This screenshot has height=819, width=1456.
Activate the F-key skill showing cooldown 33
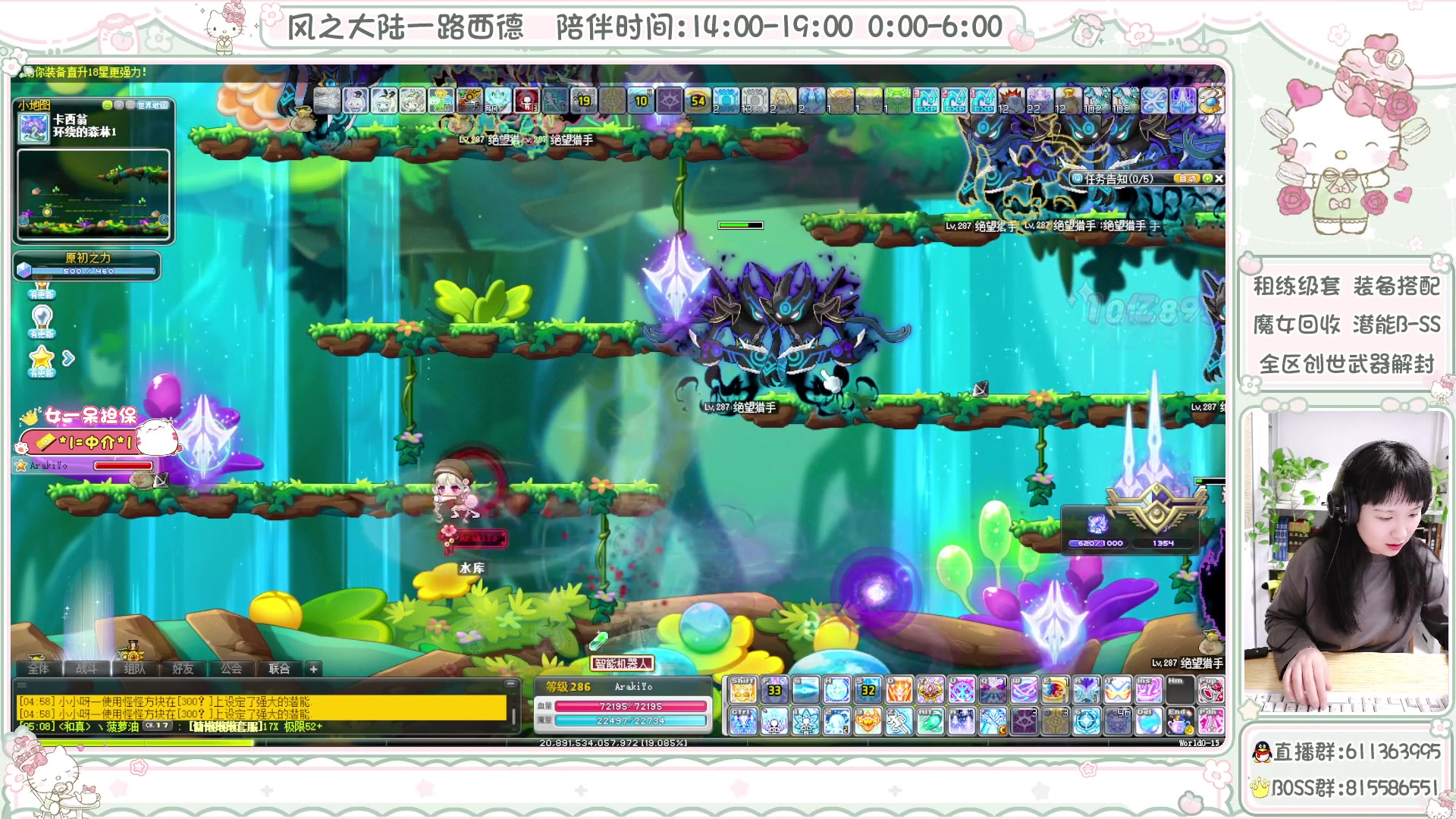773,690
